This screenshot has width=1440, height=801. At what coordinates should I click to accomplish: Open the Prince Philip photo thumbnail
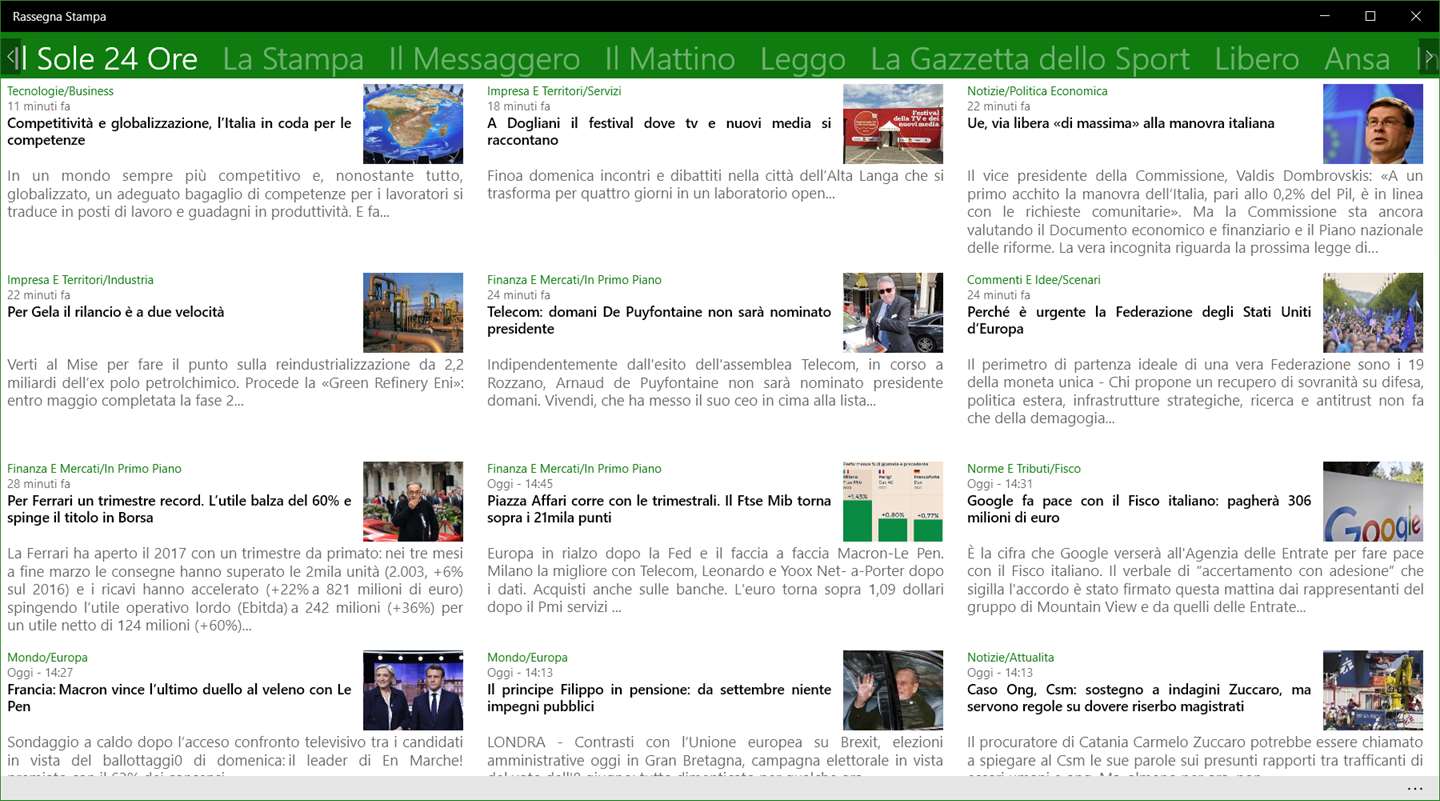click(x=893, y=691)
